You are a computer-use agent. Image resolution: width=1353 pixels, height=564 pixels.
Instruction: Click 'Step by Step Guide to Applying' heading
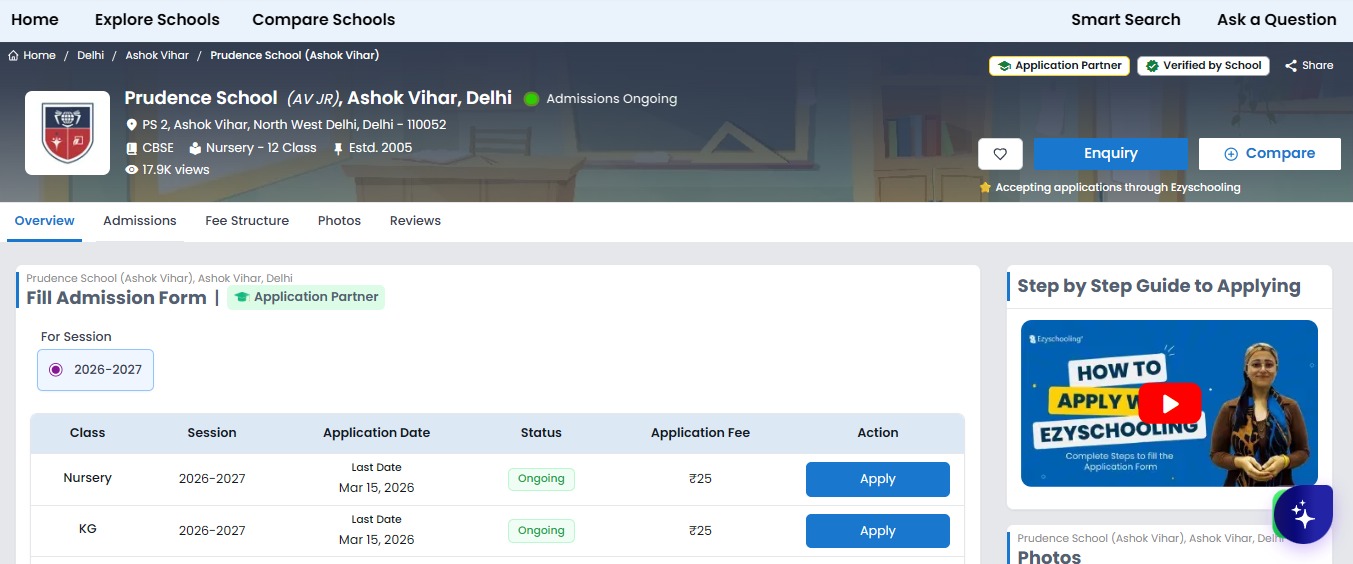(1159, 286)
